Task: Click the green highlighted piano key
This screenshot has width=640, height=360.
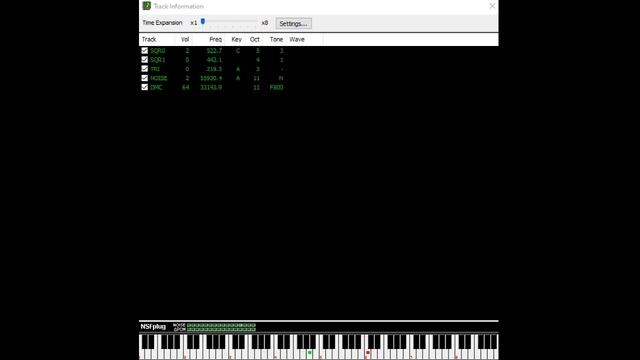Action: coord(309,353)
